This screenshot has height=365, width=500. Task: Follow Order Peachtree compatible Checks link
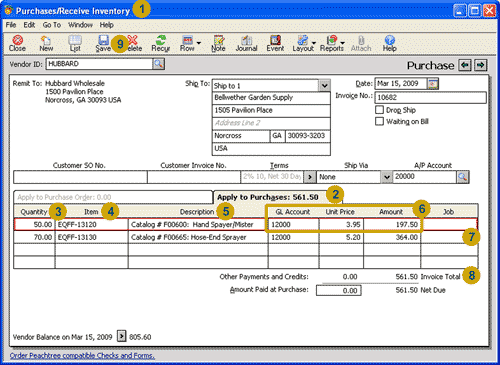coord(82,356)
